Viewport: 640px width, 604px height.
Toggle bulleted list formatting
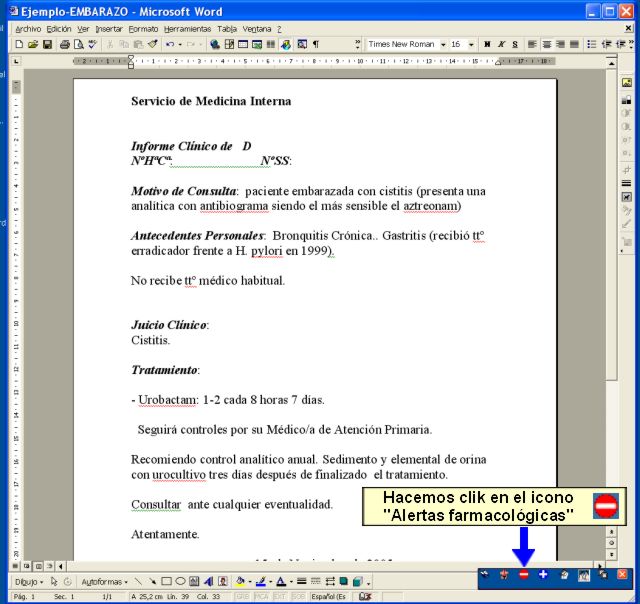pos(591,44)
